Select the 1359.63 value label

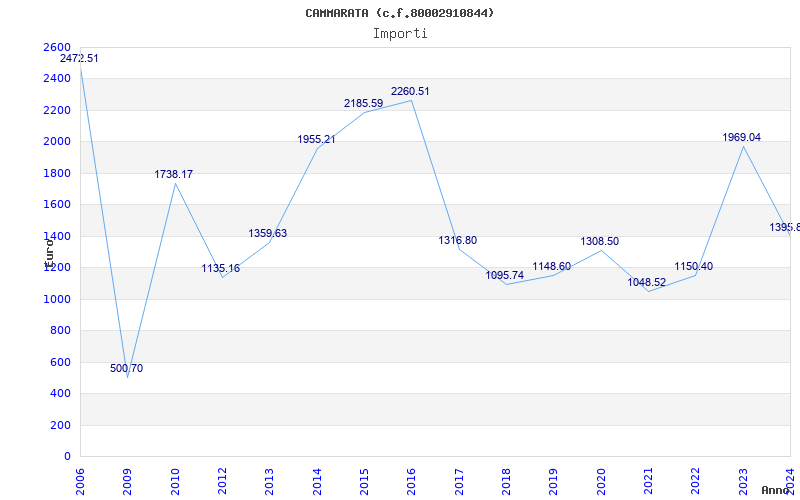coord(267,233)
